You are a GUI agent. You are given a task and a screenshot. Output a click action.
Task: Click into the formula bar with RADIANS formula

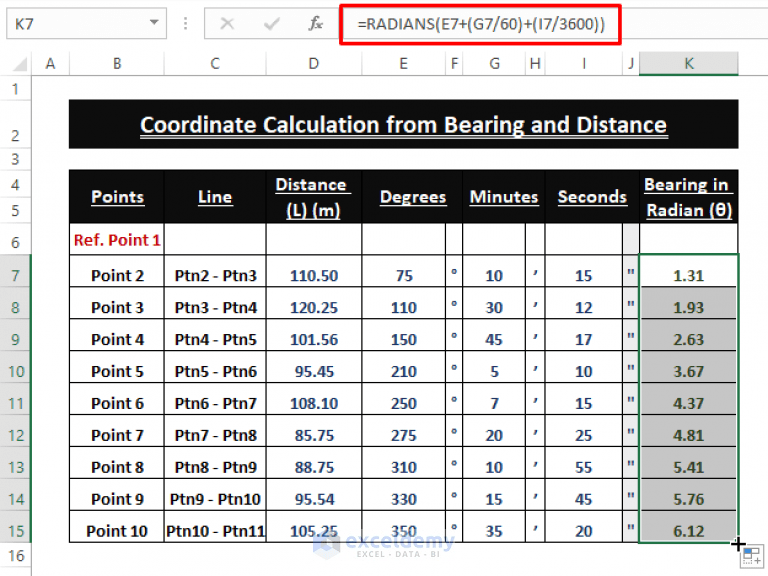coord(480,24)
